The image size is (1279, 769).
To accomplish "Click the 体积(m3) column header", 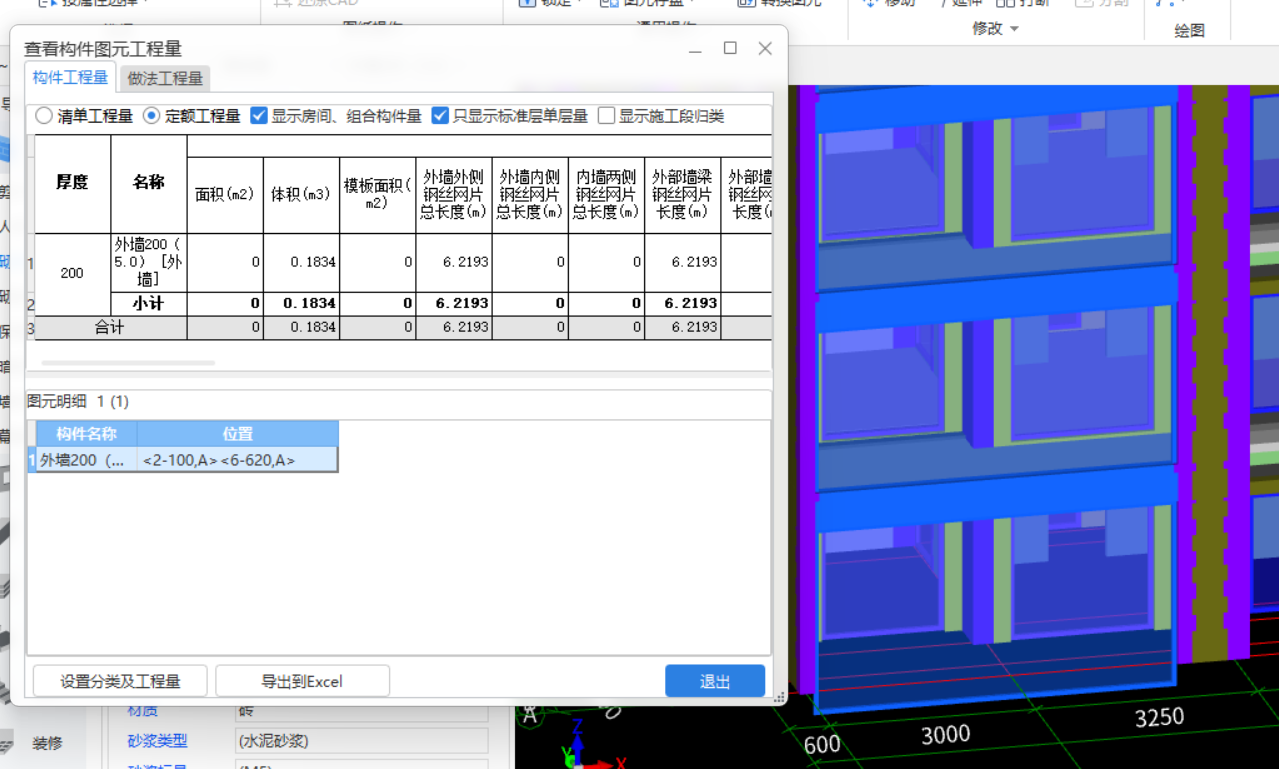I will (x=301, y=194).
